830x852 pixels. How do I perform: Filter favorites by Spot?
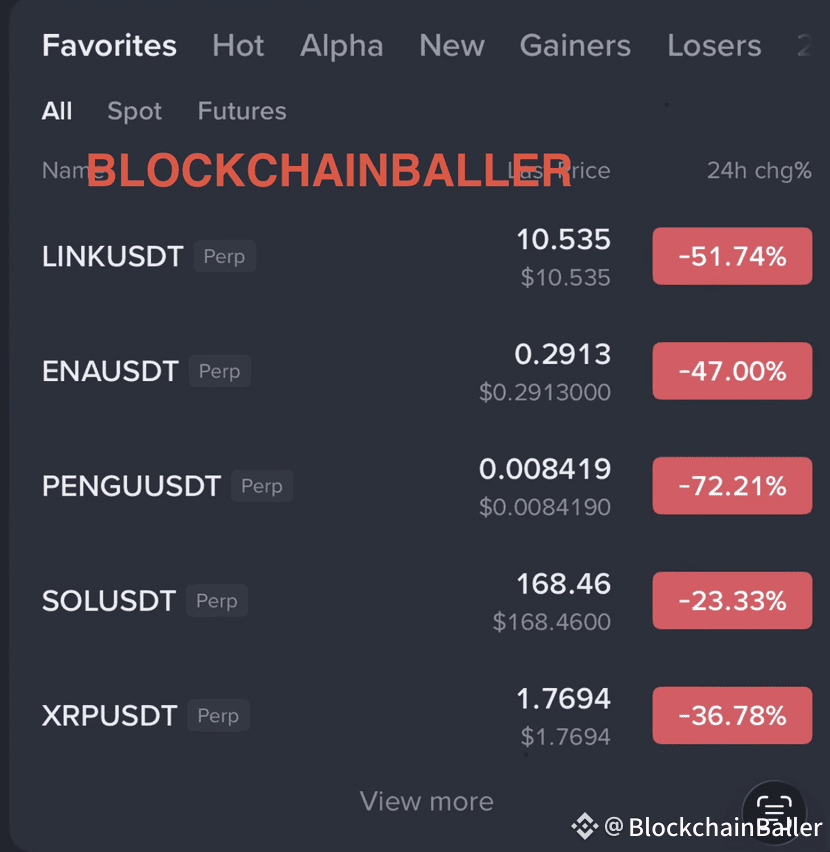click(x=134, y=111)
